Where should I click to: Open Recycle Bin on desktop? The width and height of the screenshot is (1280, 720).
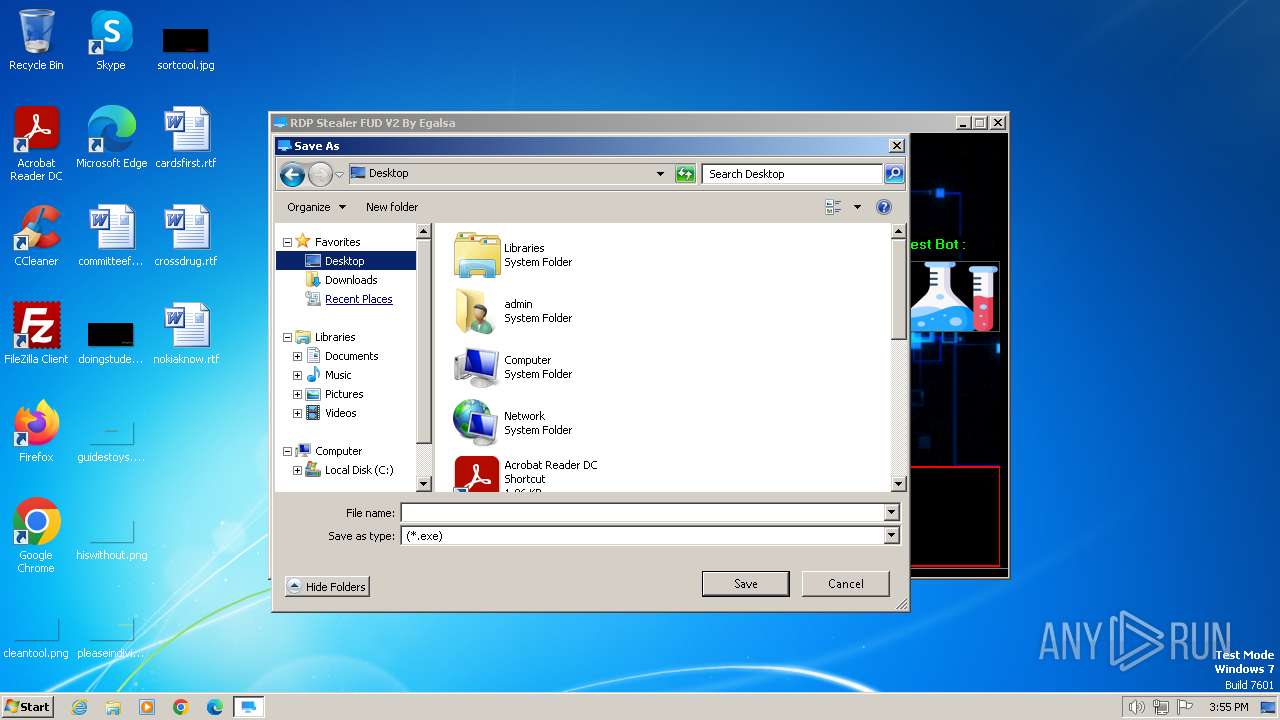pos(36,40)
